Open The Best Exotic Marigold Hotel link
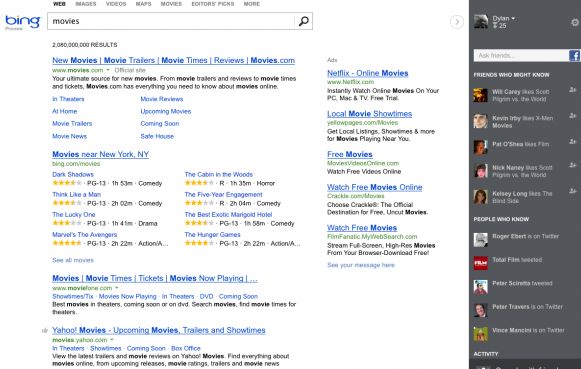581x369 pixels. click(x=228, y=215)
